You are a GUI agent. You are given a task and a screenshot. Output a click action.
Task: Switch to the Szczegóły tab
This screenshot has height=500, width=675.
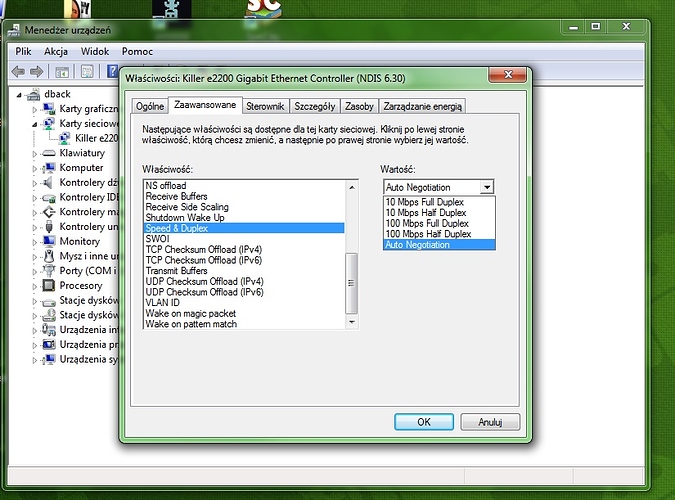315,106
